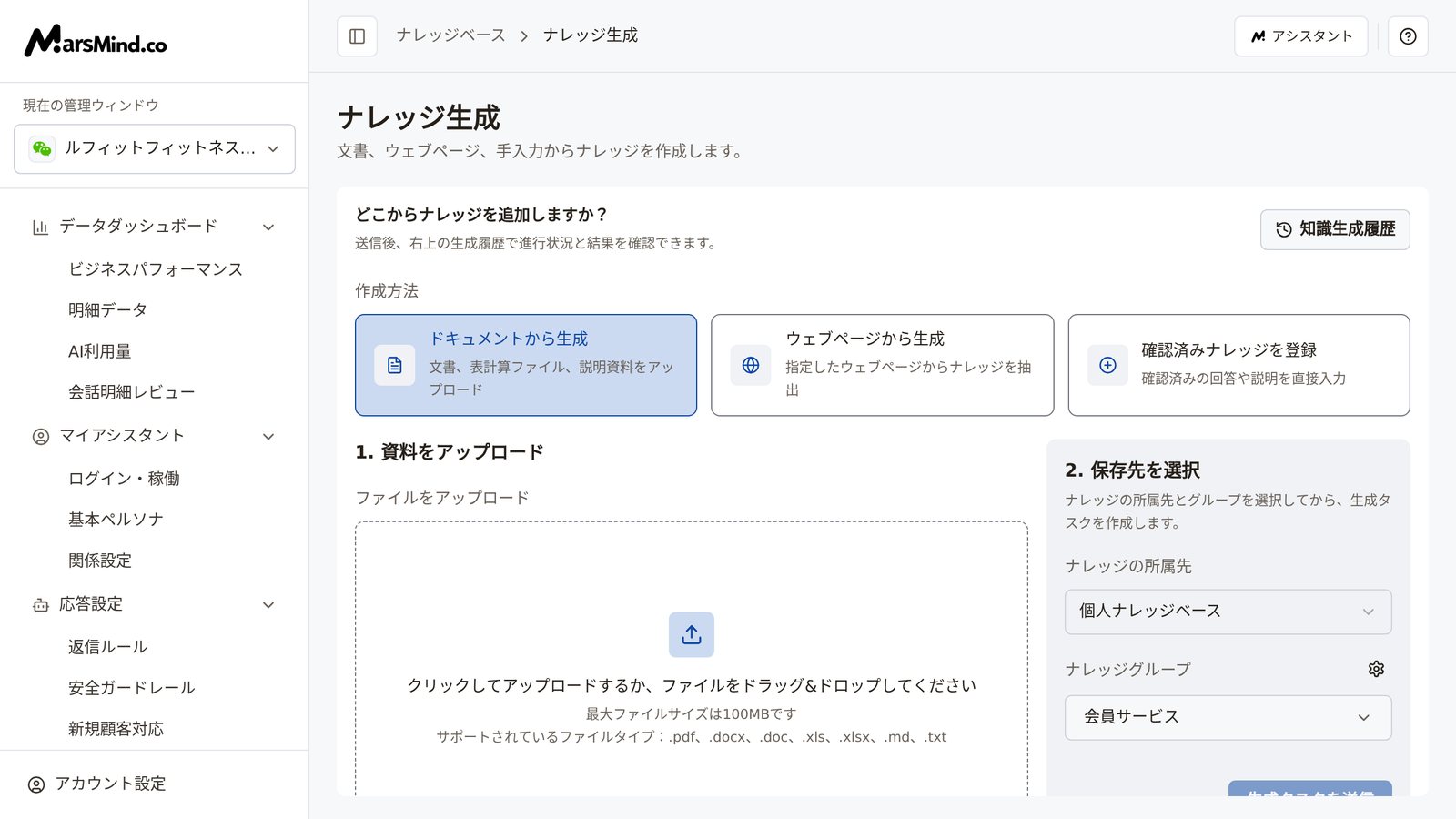This screenshot has height=819, width=1456.
Task: Click データダッシュボード section label
Action: [x=138, y=227]
